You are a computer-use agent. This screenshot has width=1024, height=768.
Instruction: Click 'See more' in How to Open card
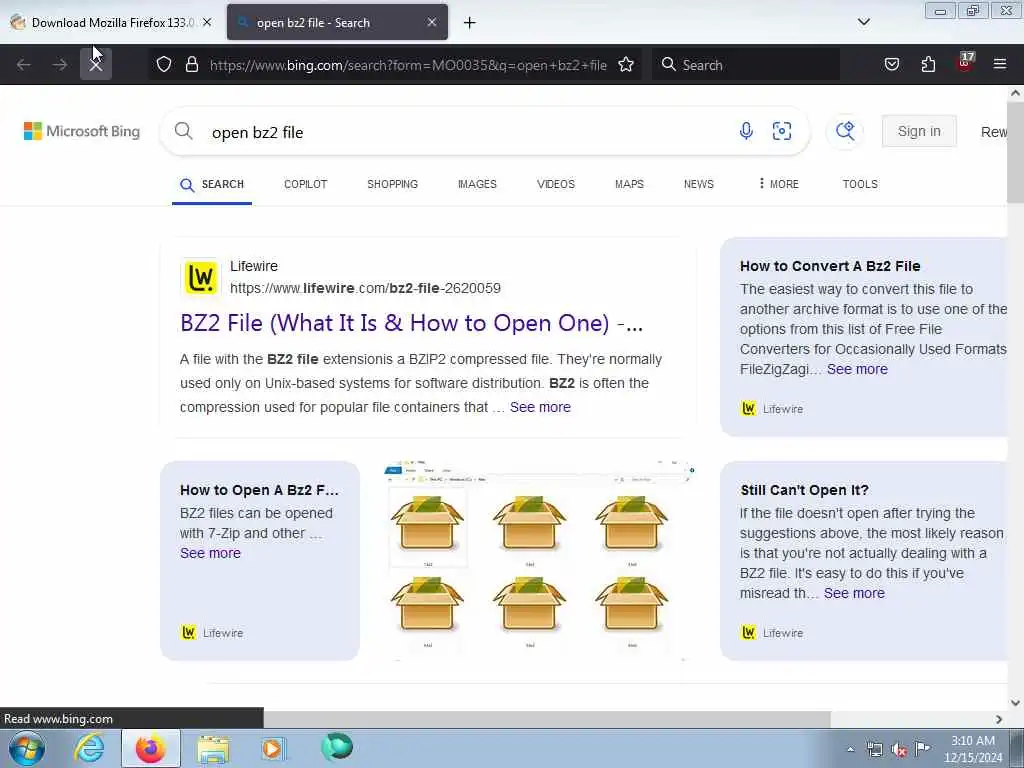210,553
